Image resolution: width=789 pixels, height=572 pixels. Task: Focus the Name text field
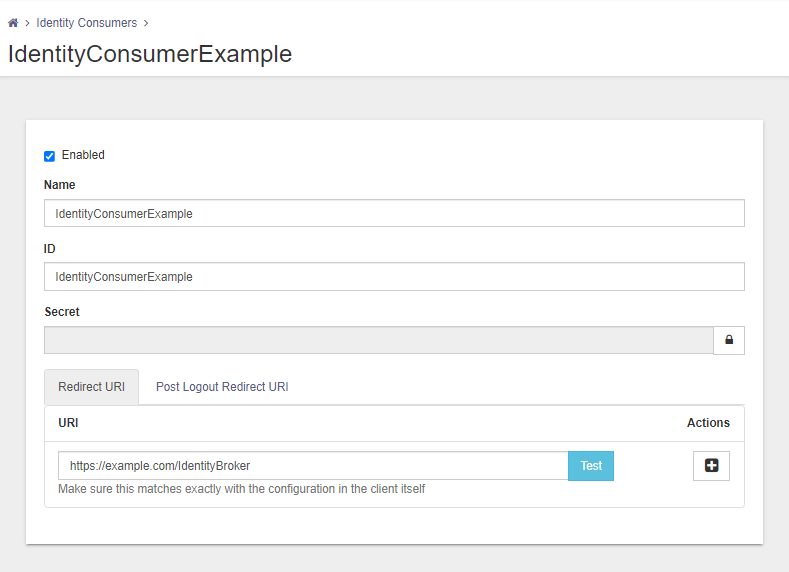pos(394,213)
